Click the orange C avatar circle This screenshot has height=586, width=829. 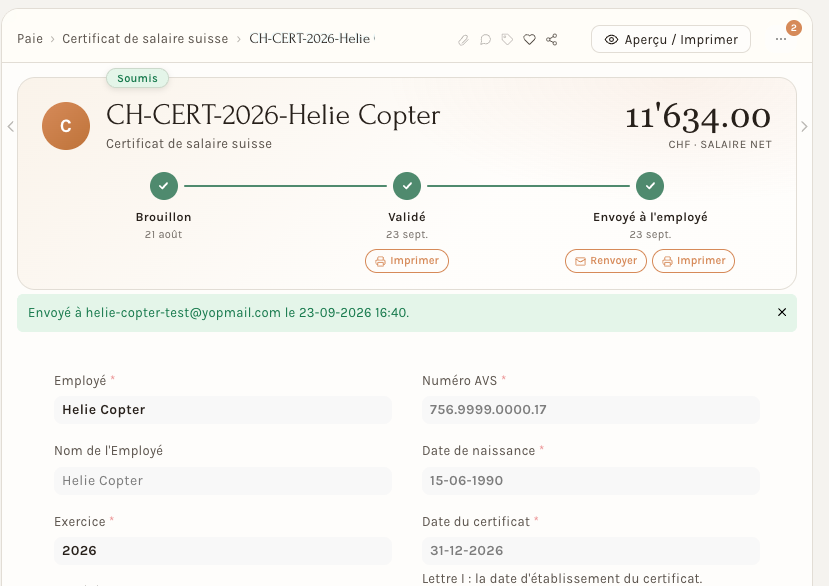point(66,126)
